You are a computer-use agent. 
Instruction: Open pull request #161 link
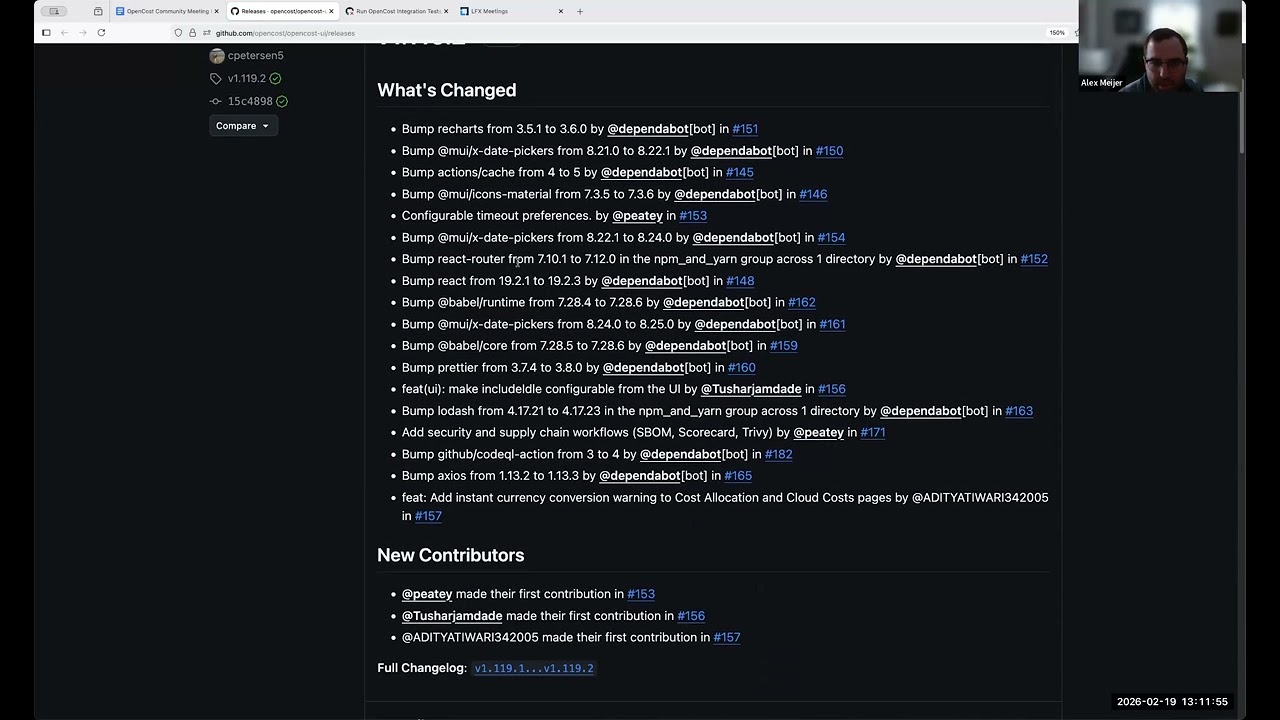pyautogui.click(x=832, y=324)
